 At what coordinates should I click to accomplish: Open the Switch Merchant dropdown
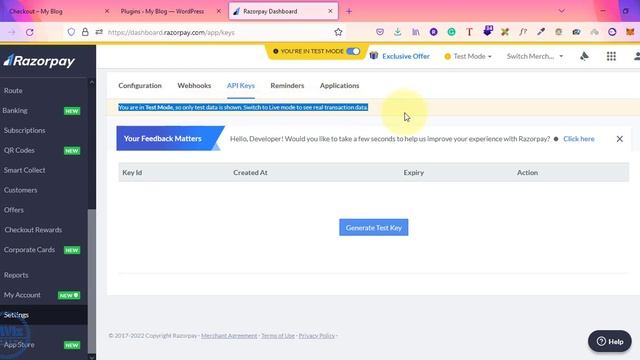pos(535,56)
